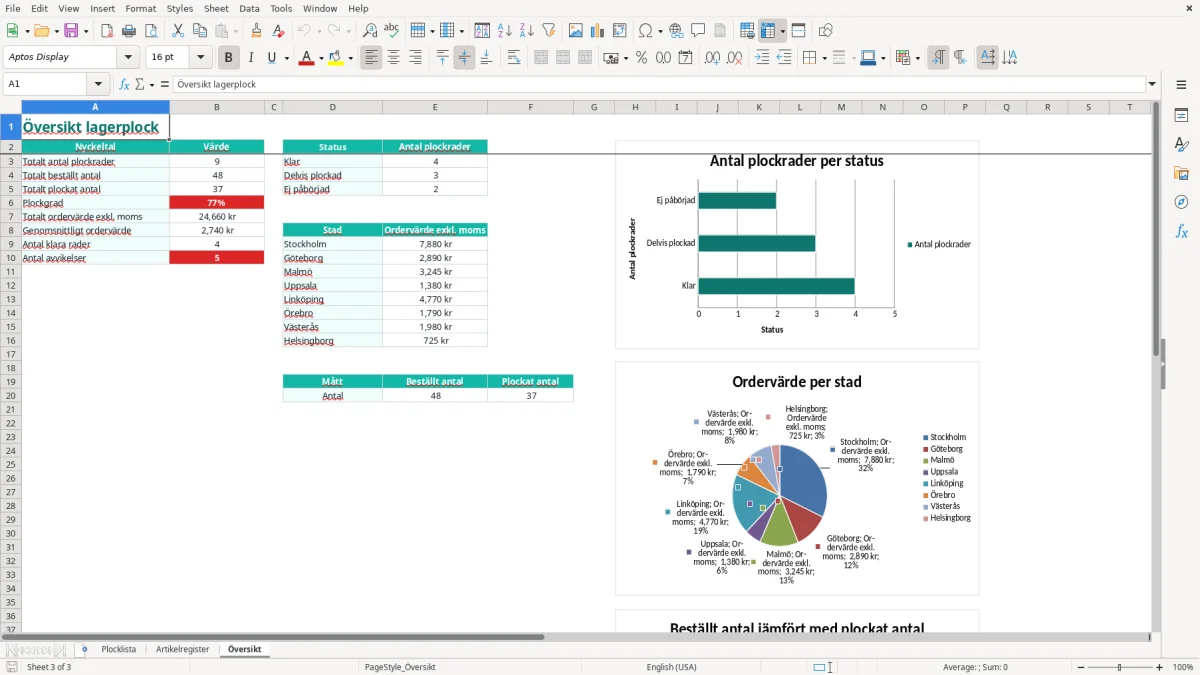Toggle Wrap Text button

click(x=514, y=58)
